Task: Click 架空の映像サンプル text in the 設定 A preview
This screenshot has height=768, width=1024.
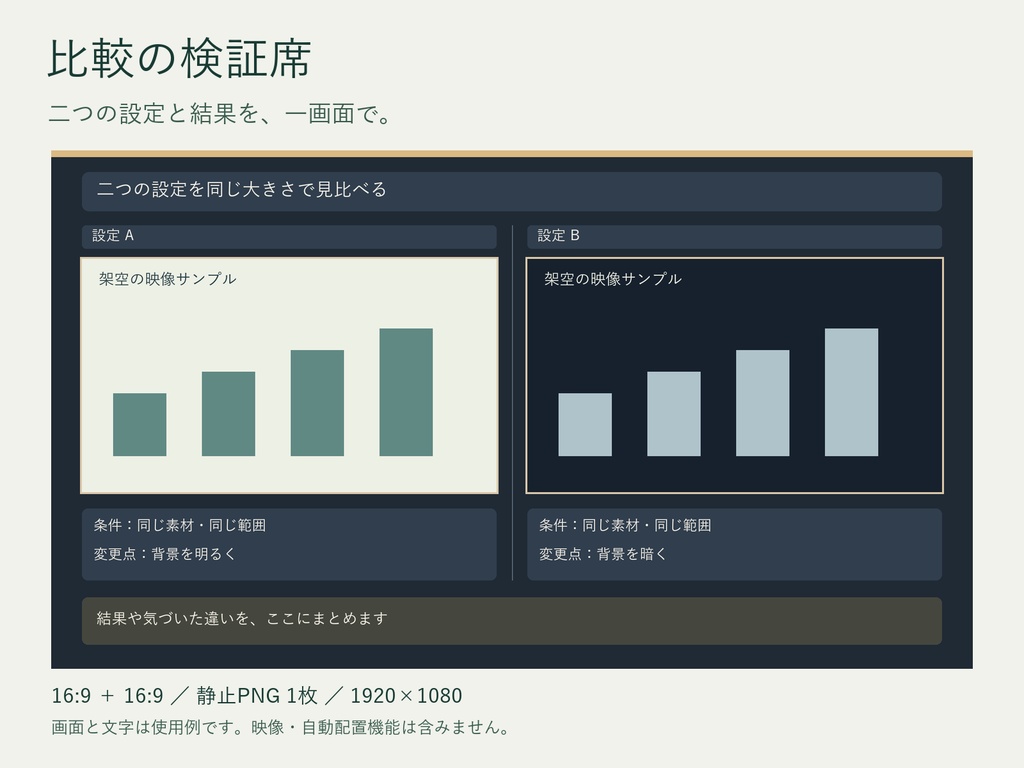Action: point(167,279)
